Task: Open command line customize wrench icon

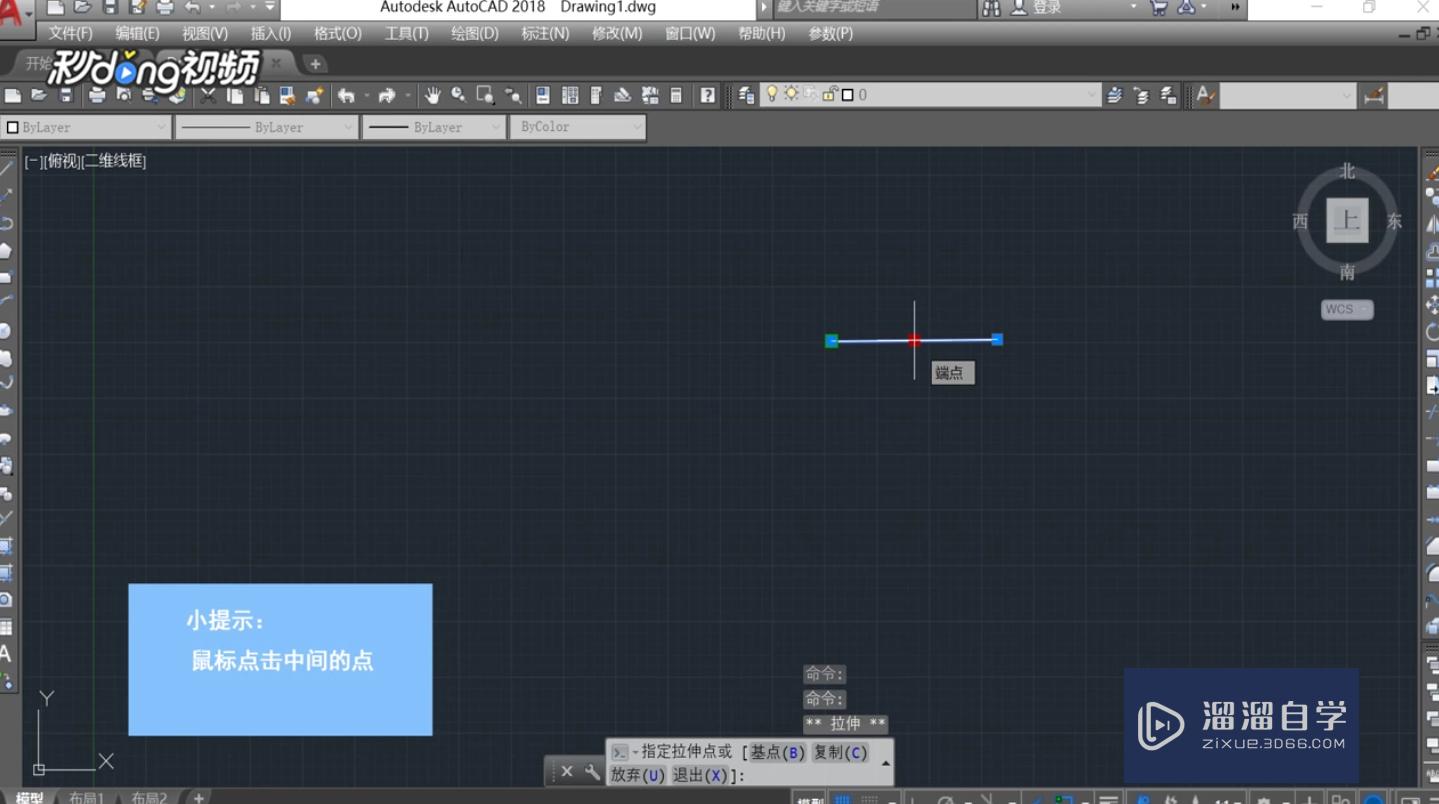Action: point(592,771)
